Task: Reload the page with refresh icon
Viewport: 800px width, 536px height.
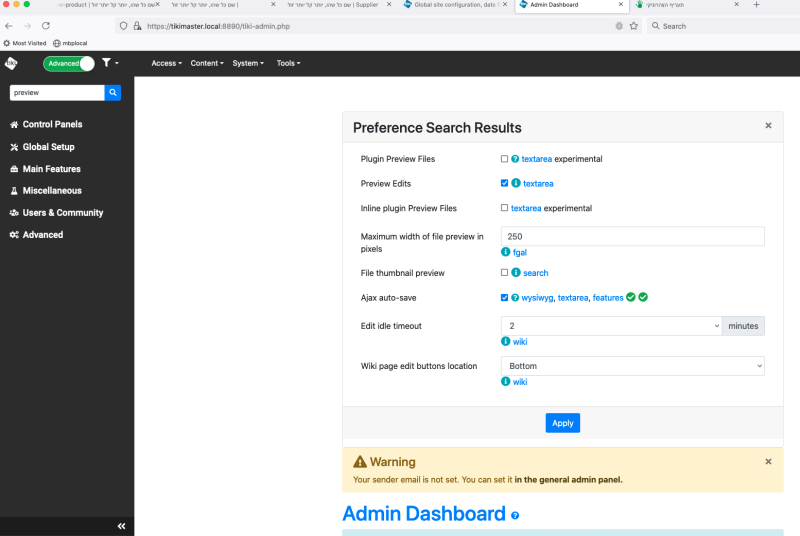Action: click(x=46, y=26)
